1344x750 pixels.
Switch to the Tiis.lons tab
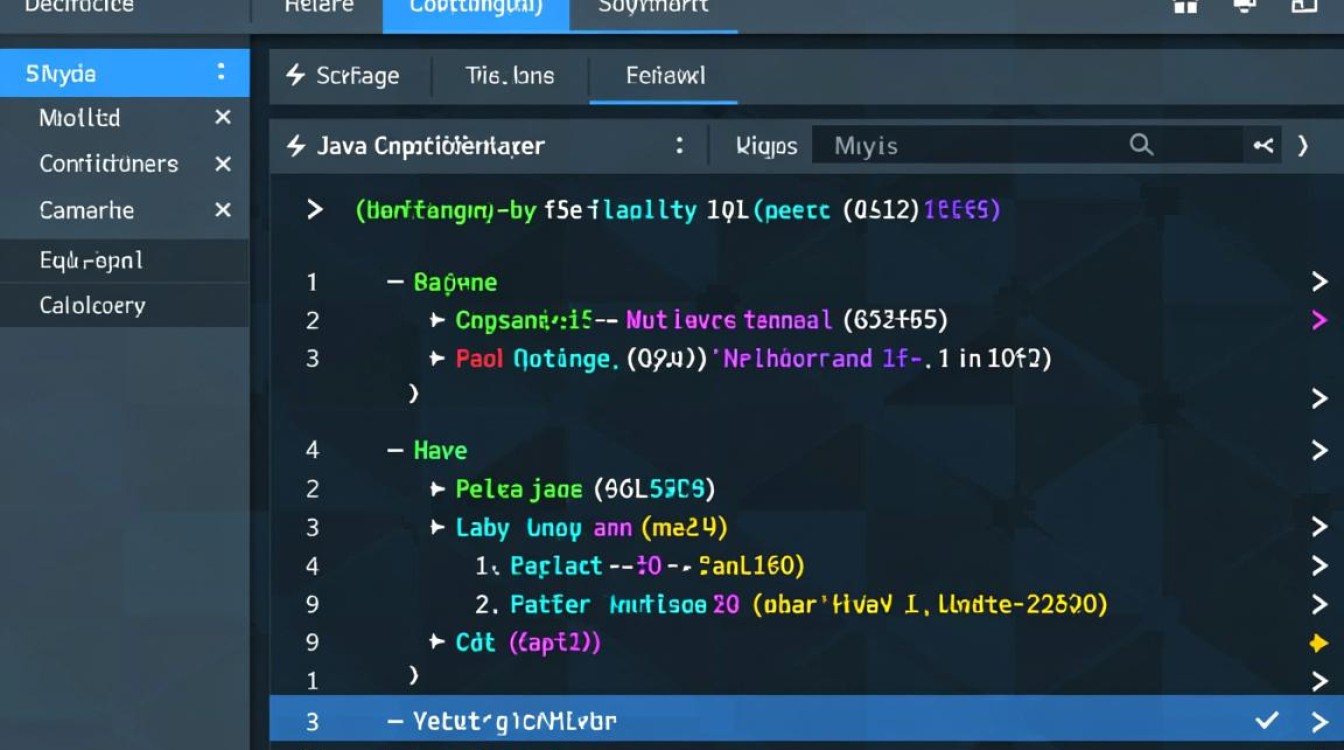point(509,76)
